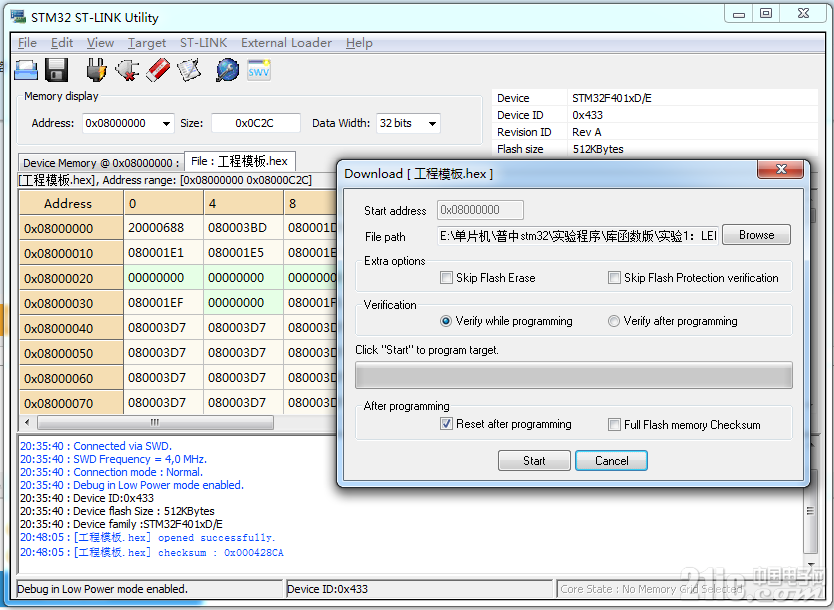Open the External Loader menu
The width and height of the screenshot is (834, 610).
tap(286, 43)
